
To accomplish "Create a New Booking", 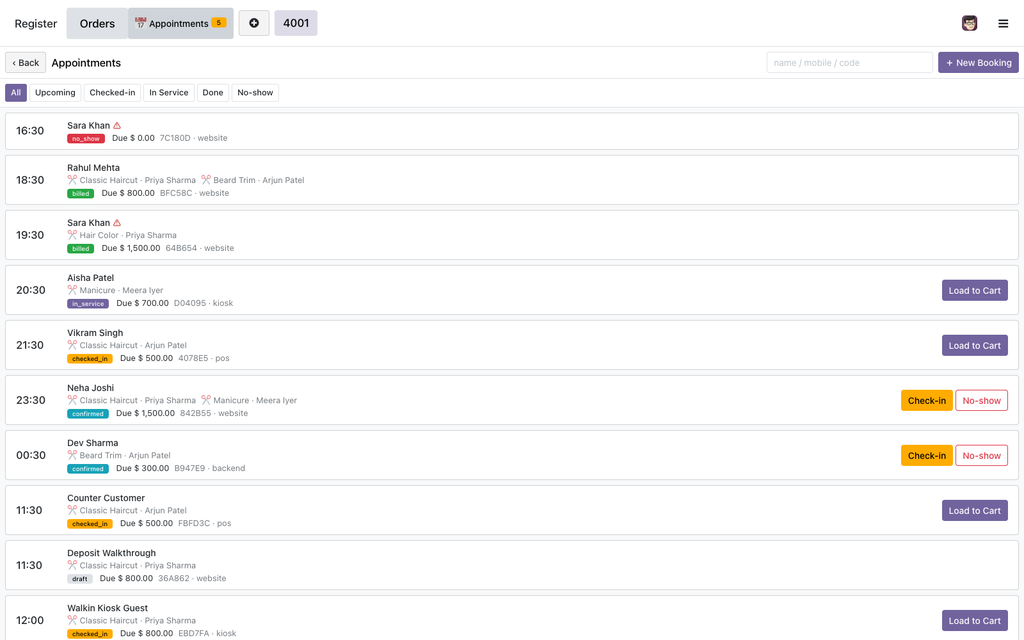I will pyautogui.click(x=978, y=63).
